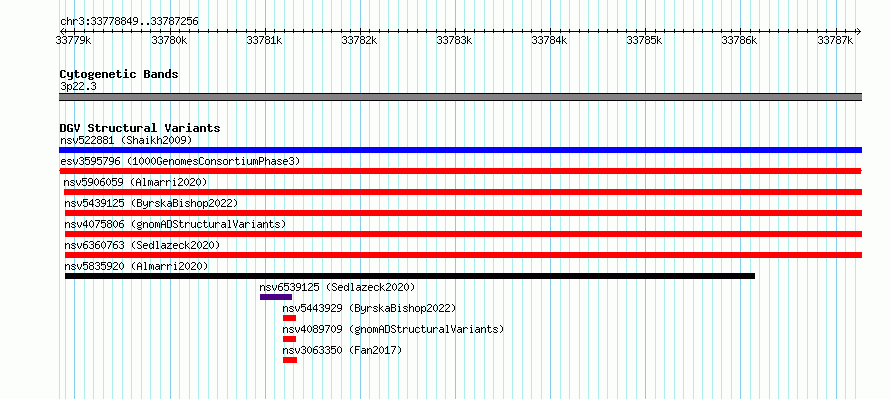Click the 33783k ruler tick label

pyautogui.click(x=454, y=40)
